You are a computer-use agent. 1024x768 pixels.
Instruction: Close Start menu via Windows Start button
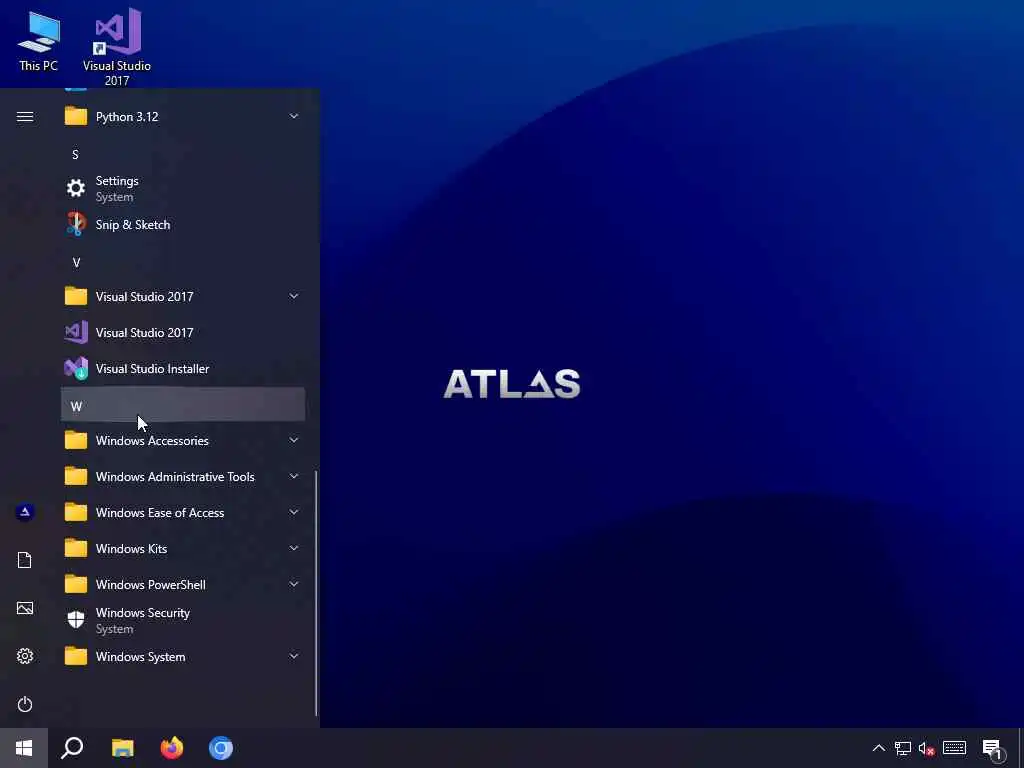click(x=24, y=748)
